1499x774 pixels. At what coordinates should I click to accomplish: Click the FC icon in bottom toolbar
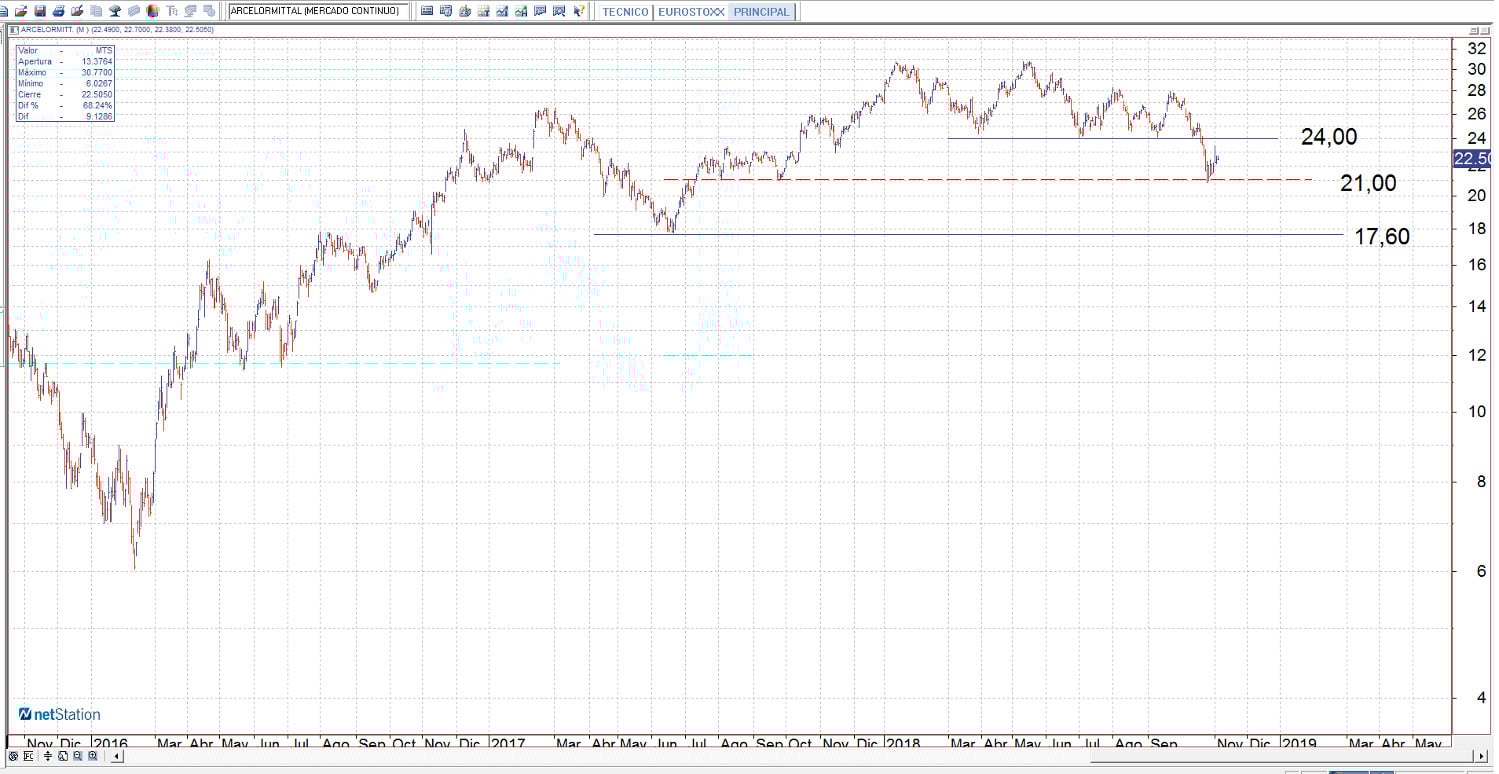[28, 756]
